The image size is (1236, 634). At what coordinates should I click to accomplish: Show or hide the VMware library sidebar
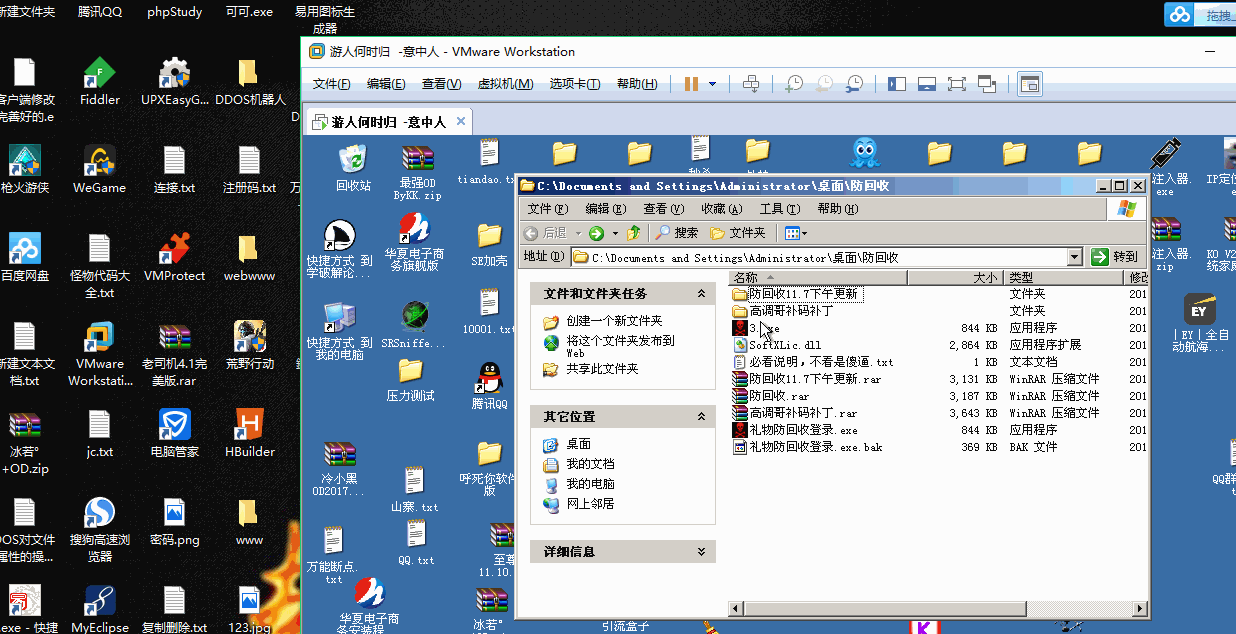[x=897, y=84]
